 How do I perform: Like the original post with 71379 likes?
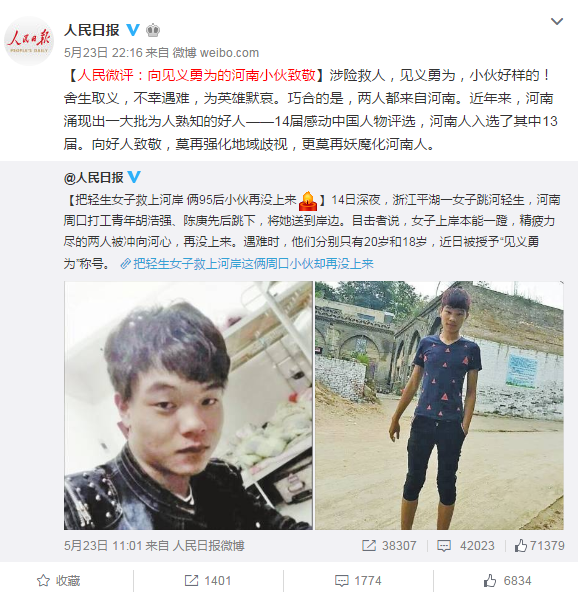coord(539,546)
